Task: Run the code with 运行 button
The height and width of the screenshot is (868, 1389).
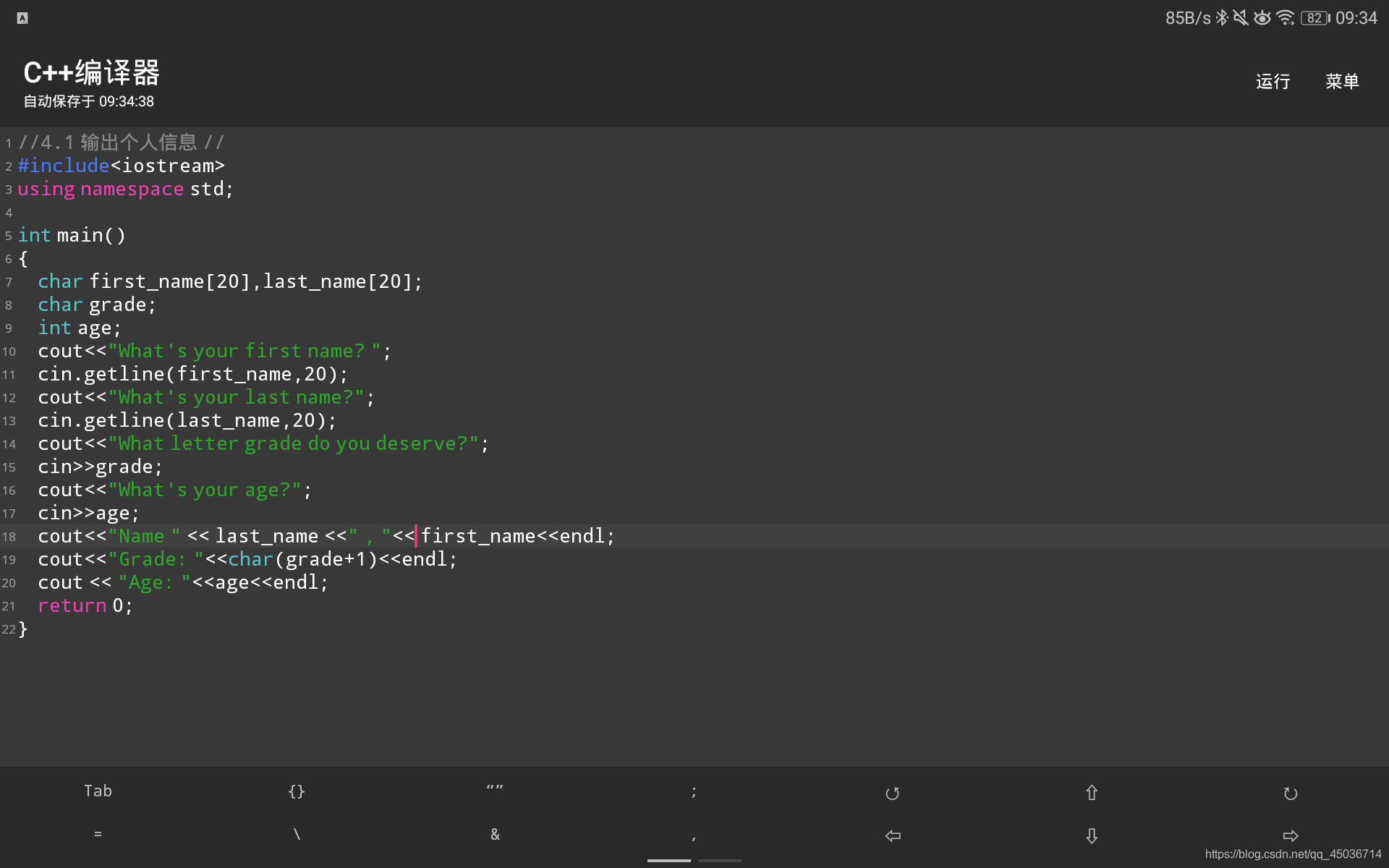Action: (1273, 81)
